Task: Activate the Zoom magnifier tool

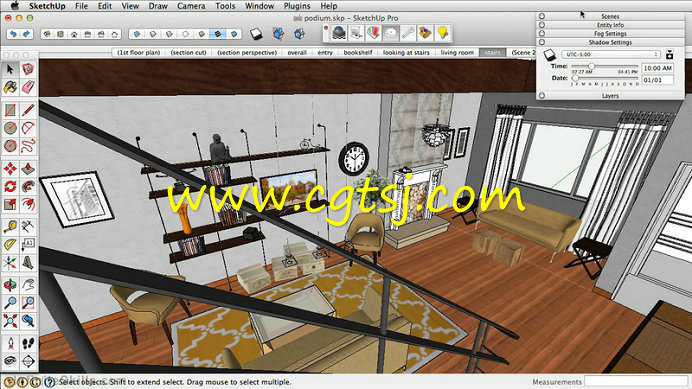Action: pyautogui.click(x=10, y=303)
